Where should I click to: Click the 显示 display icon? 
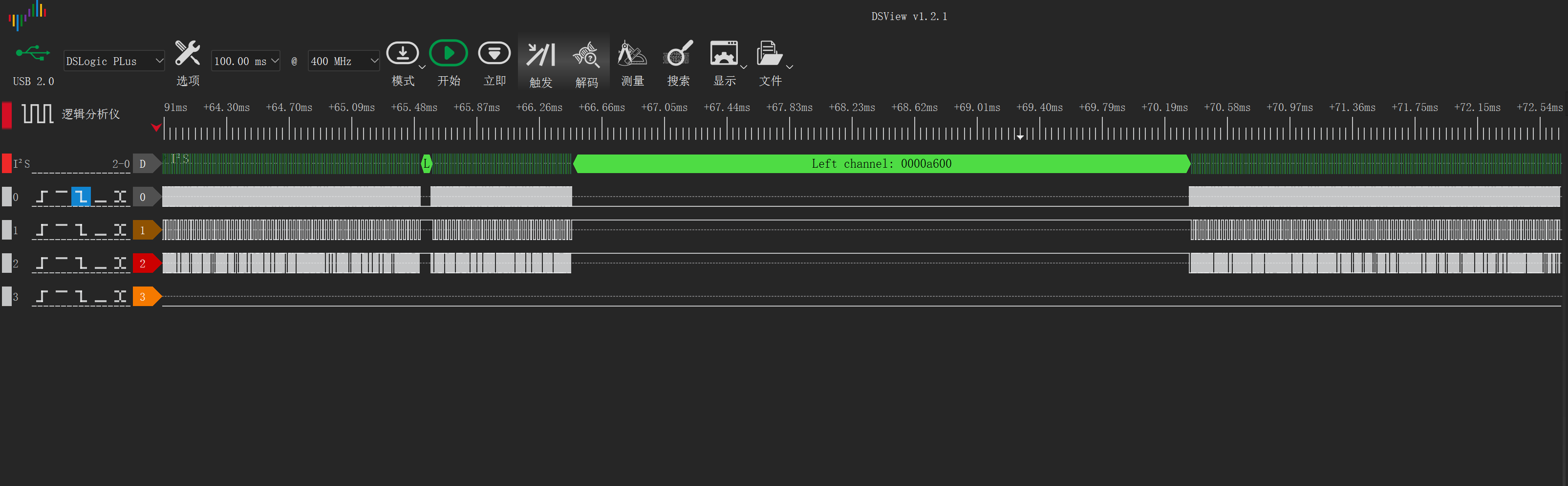click(724, 54)
